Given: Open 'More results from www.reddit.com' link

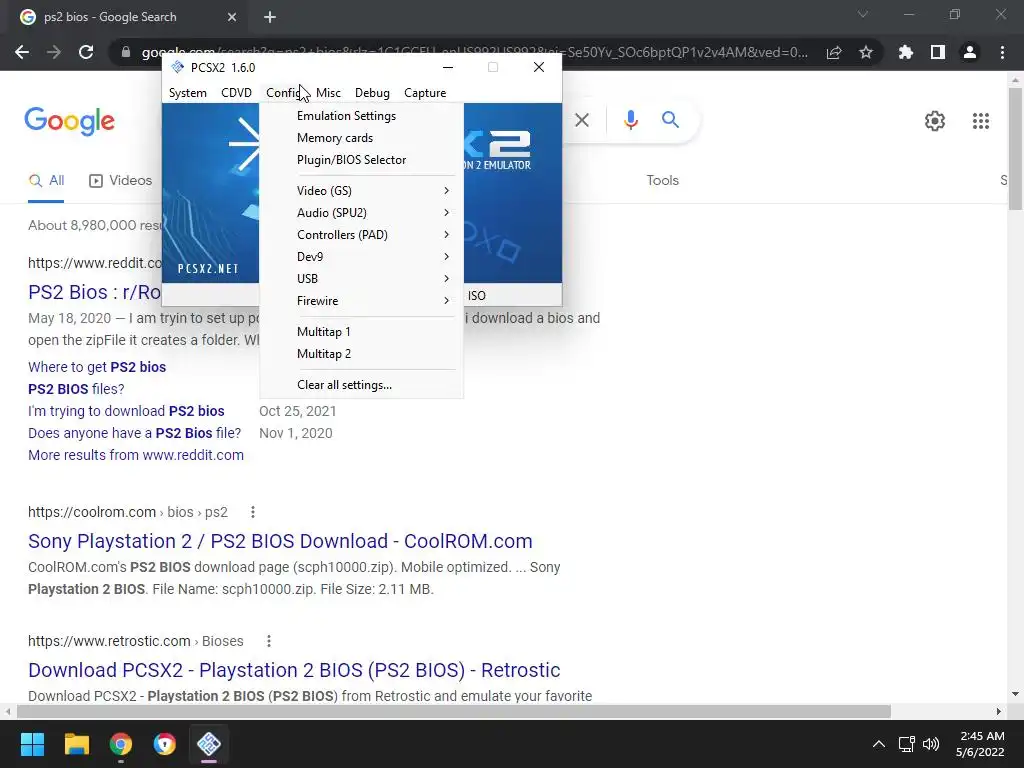Looking at the screenshot, I should (x=136, y=455).
